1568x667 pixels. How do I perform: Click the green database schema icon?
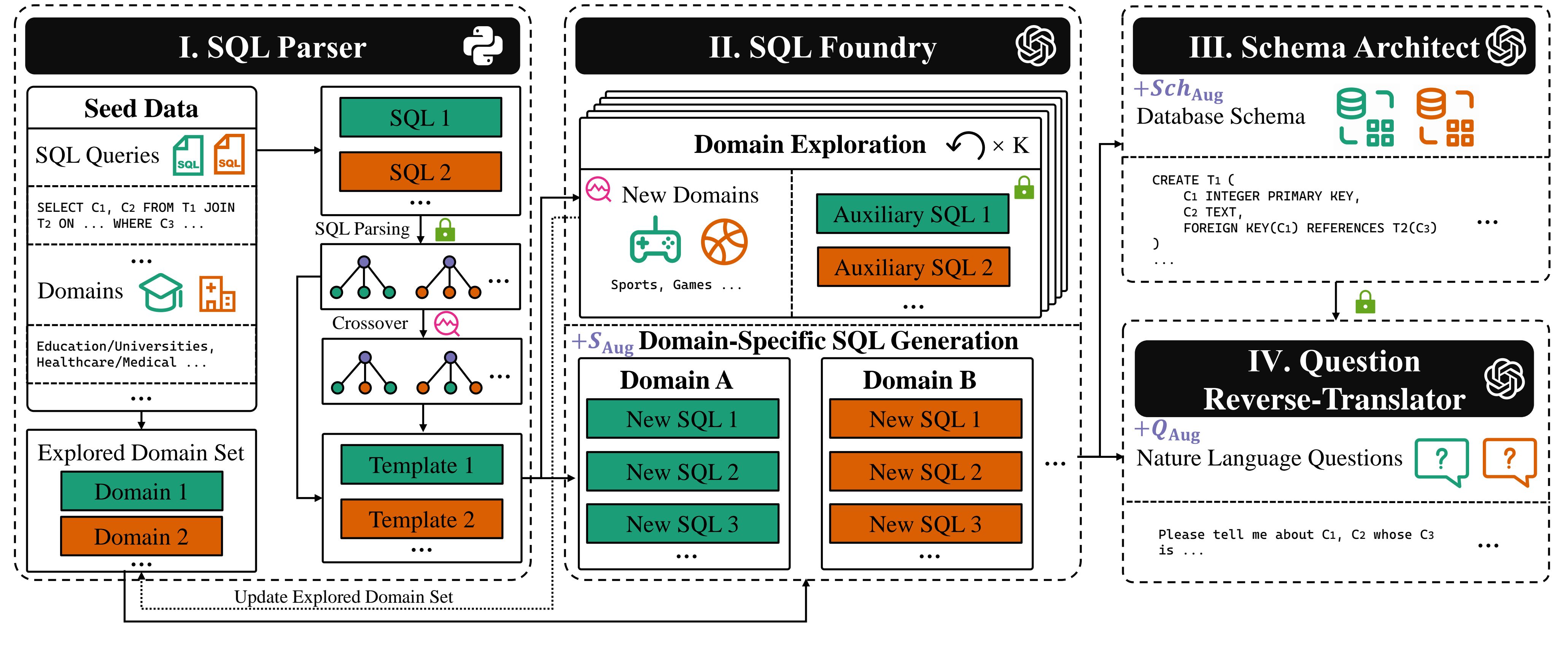(x=1365, y=117)
